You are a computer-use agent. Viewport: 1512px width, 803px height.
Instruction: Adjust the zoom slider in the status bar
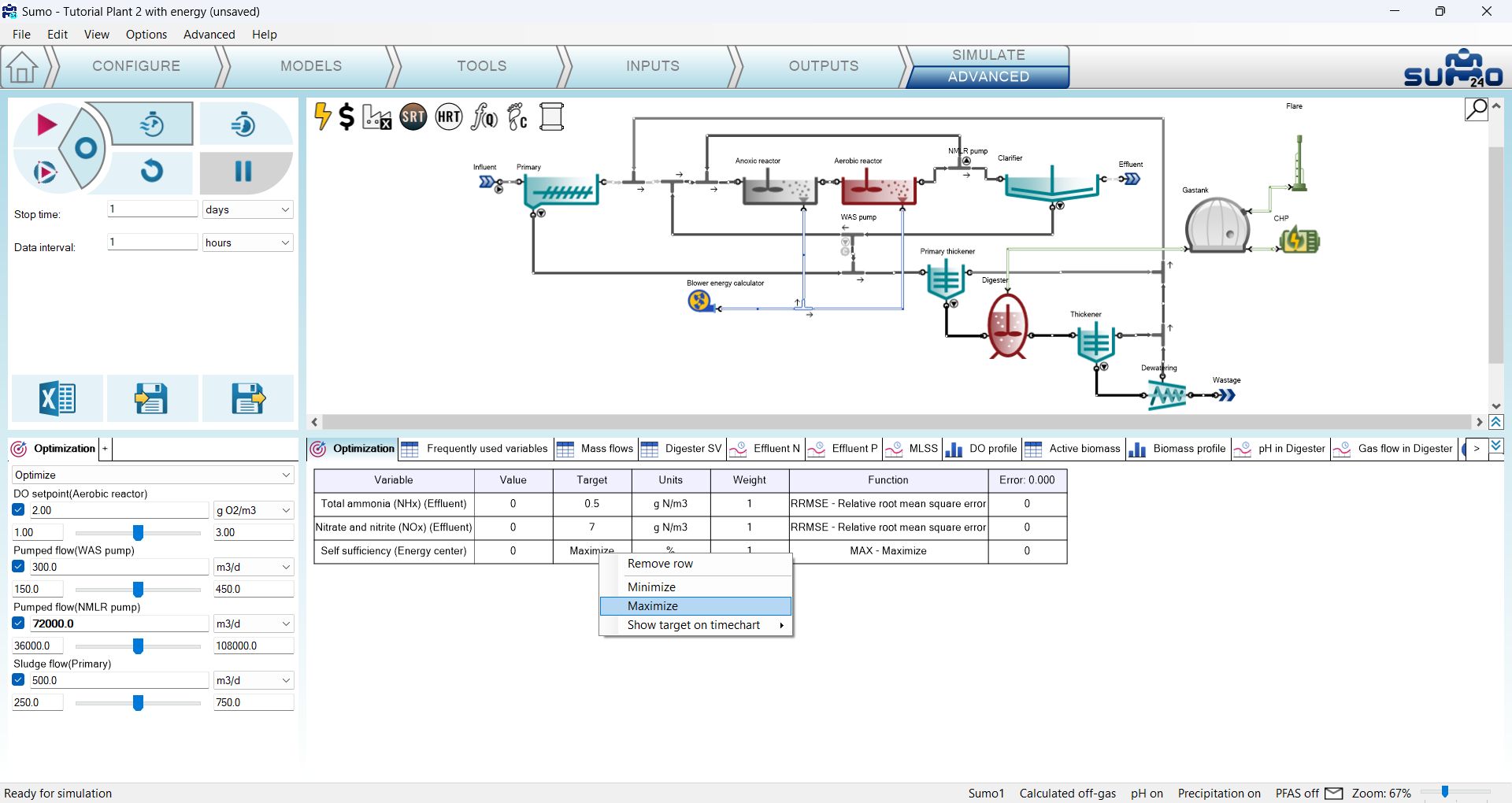pyautogui.click(x=1445, y=792)
